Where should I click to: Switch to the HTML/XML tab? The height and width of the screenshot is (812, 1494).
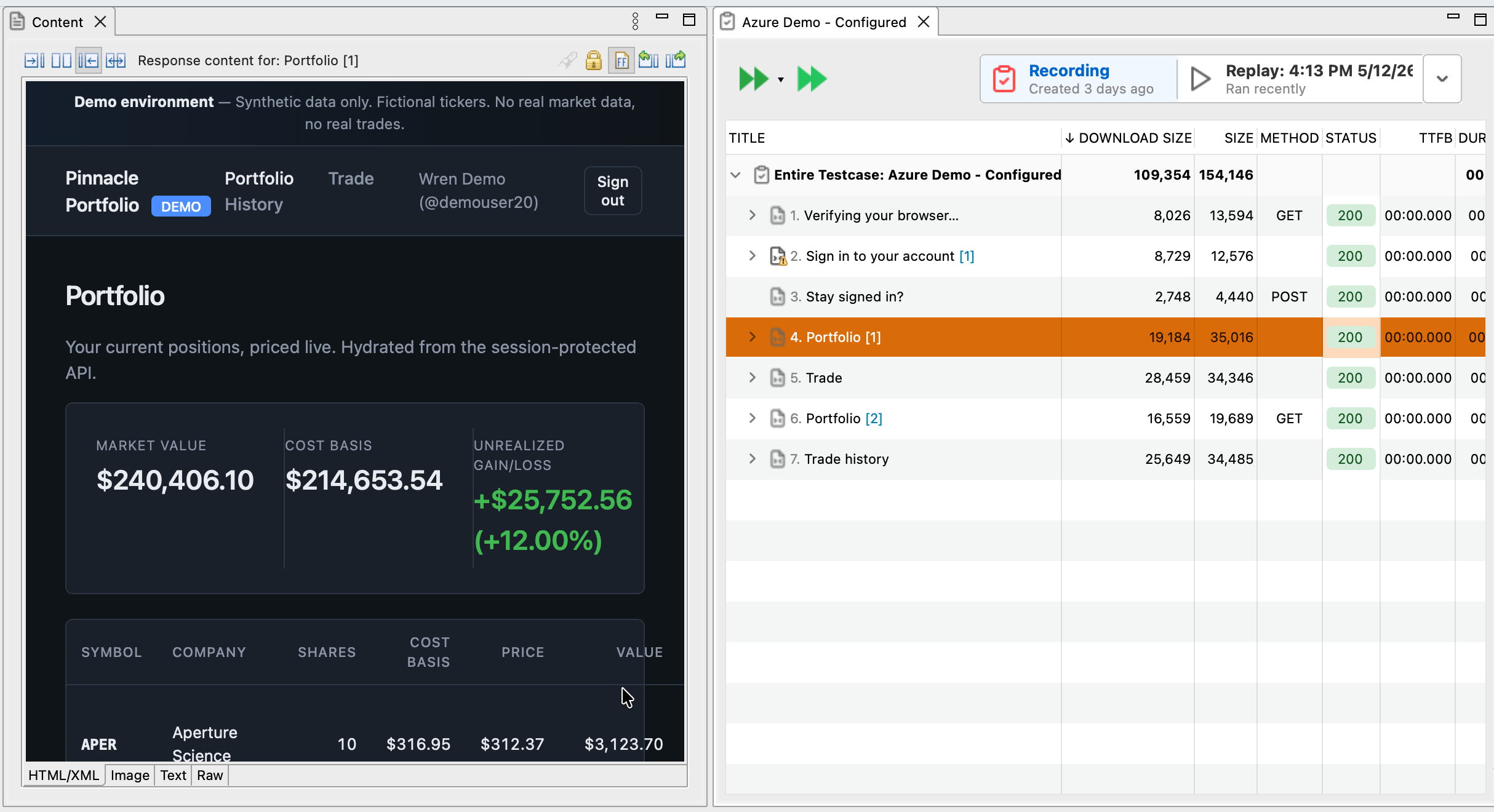click(x=63, y=775)
